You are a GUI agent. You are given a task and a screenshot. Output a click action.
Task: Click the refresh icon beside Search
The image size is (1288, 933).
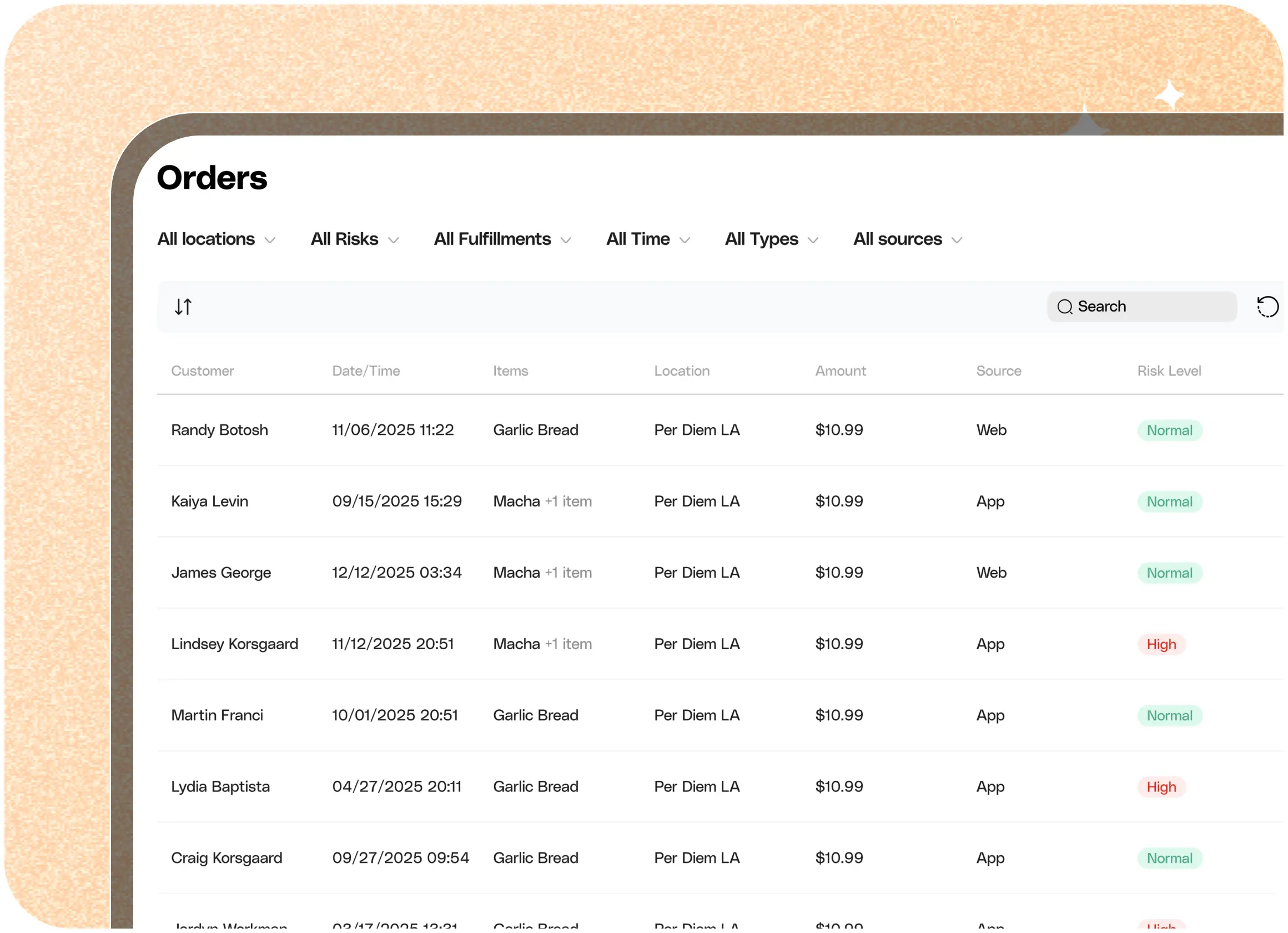pos(1267,307)
